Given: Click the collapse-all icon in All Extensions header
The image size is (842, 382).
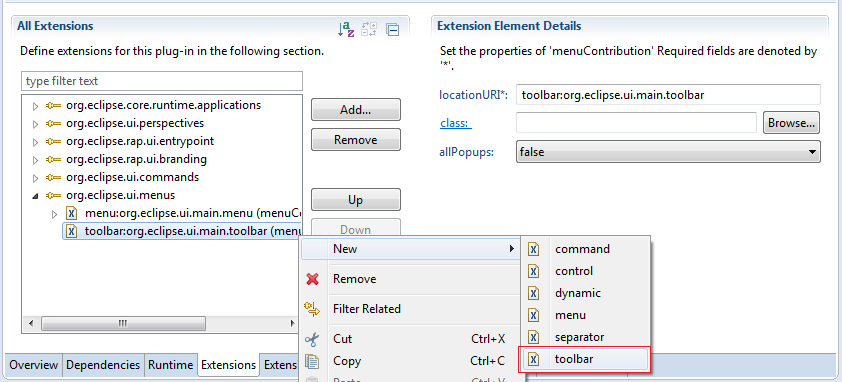Looking at the screenshot, I should coord(393,30).
